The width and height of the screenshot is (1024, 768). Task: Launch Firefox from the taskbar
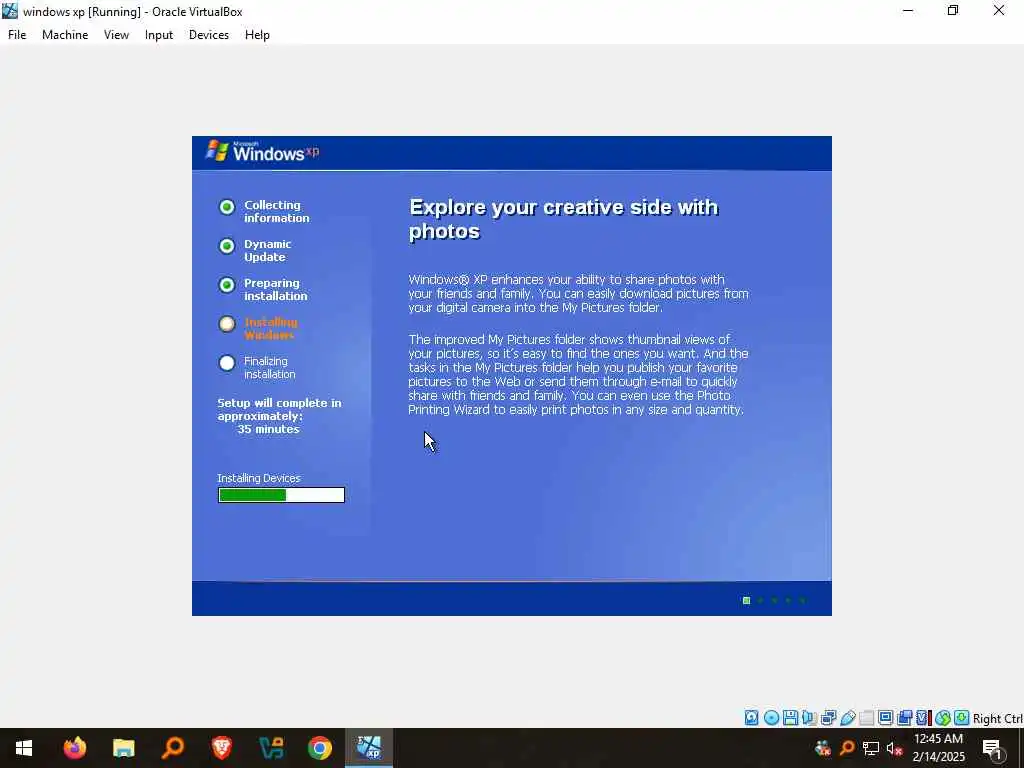click(x=74, y=748)
